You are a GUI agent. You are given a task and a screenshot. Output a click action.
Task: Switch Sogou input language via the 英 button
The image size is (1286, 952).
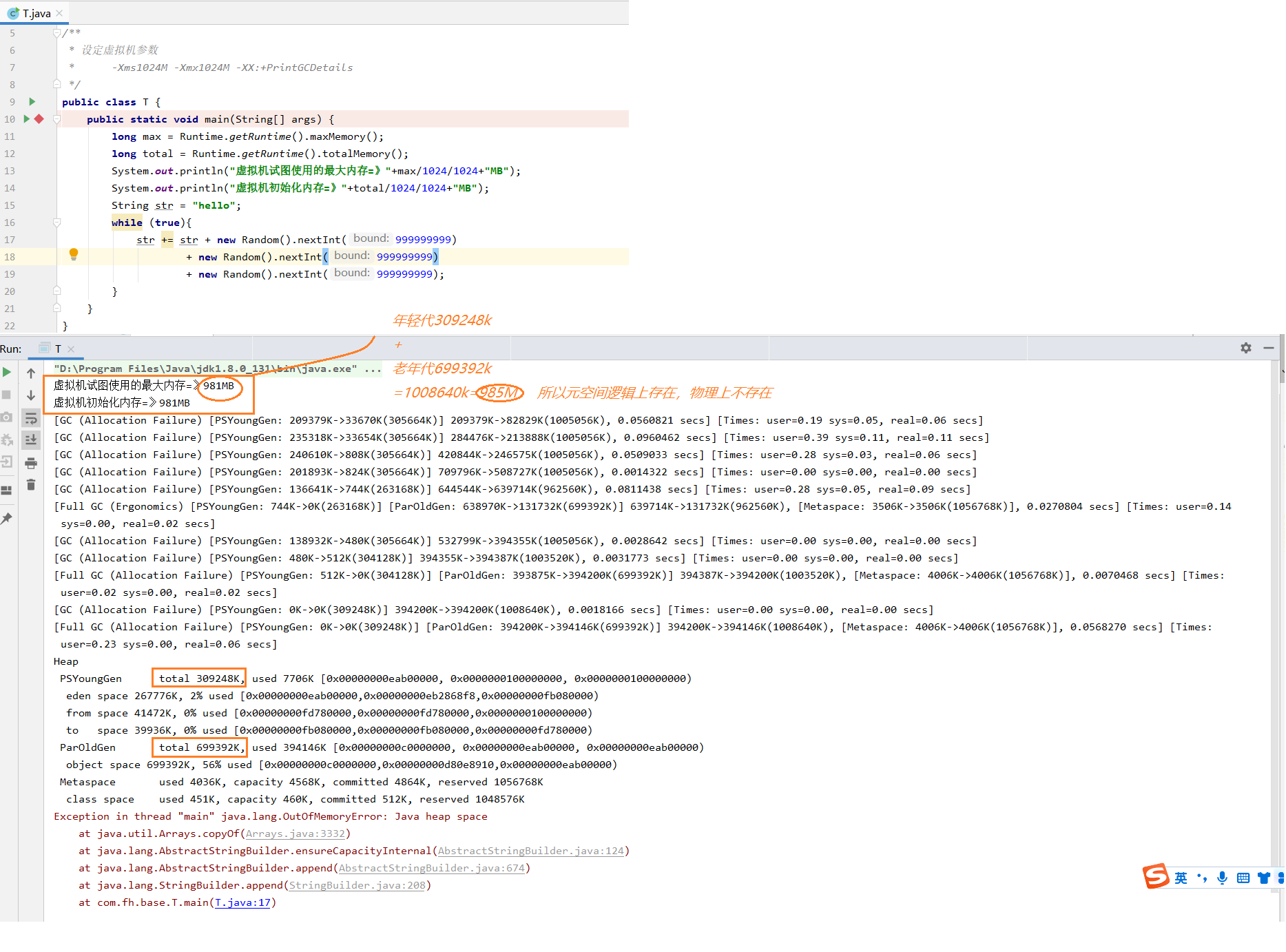tap(1181, 878)
